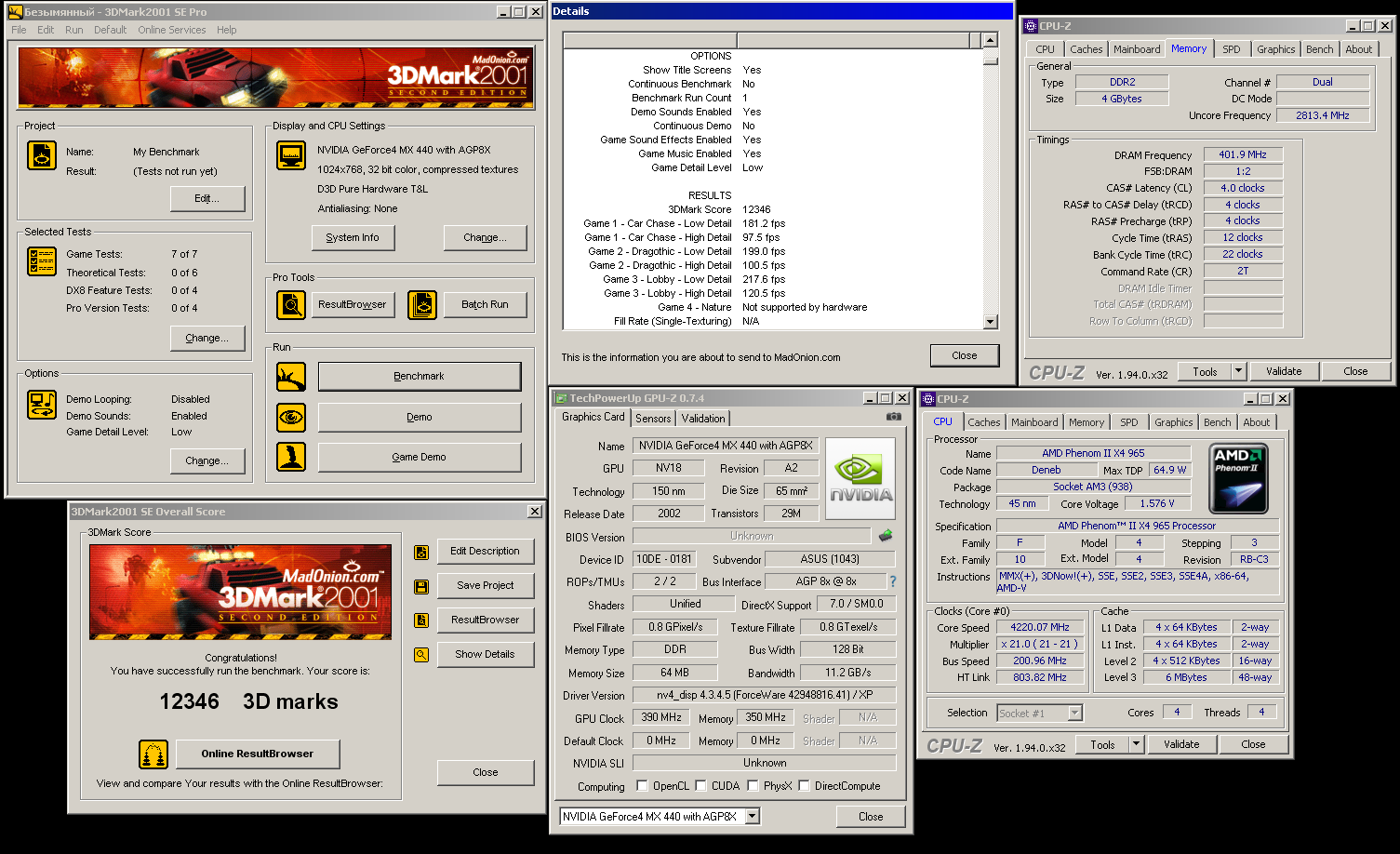Click the Options looping icon in 3DMark
Image resolution: width=1400 pixels, height=854 pixels.
(x=42, y=405)
